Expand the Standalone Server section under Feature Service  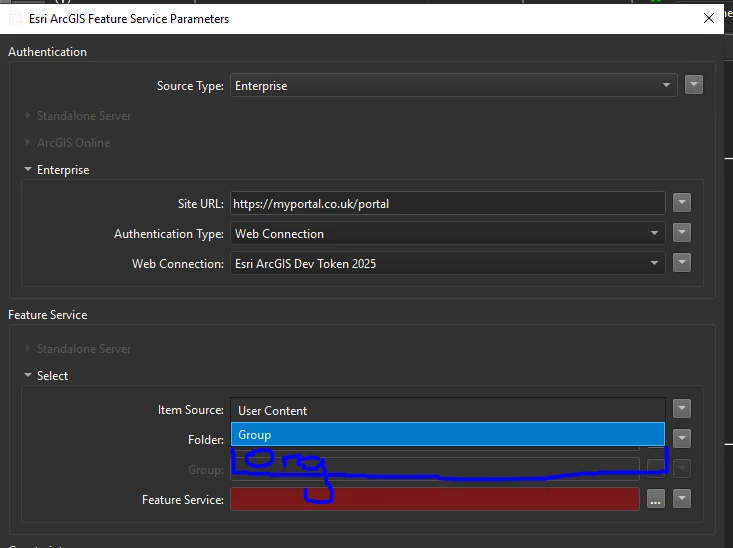(x=28, y=348)
